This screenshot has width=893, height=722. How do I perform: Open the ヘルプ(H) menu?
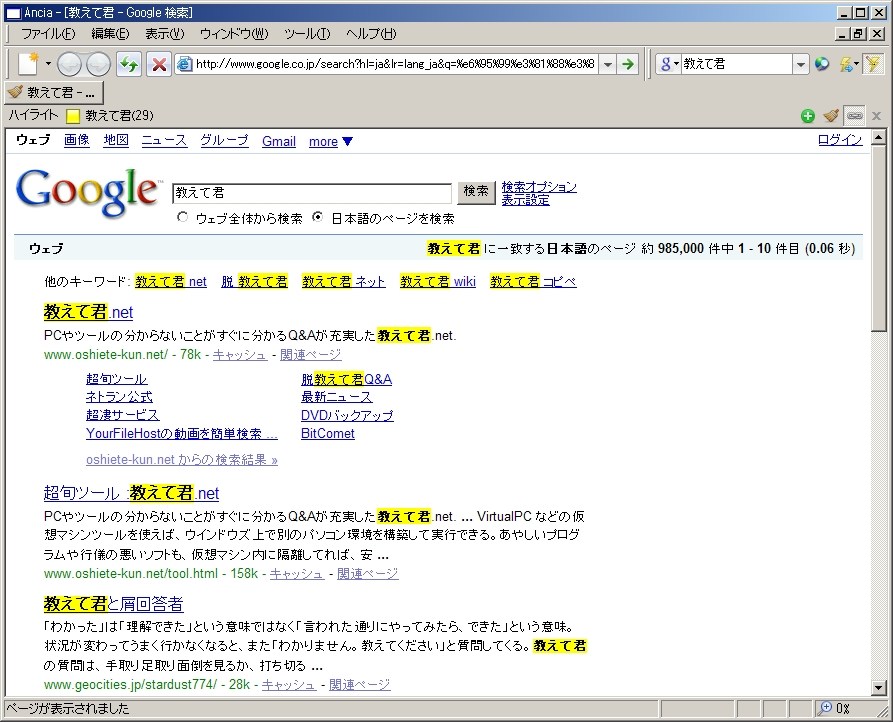371,34
